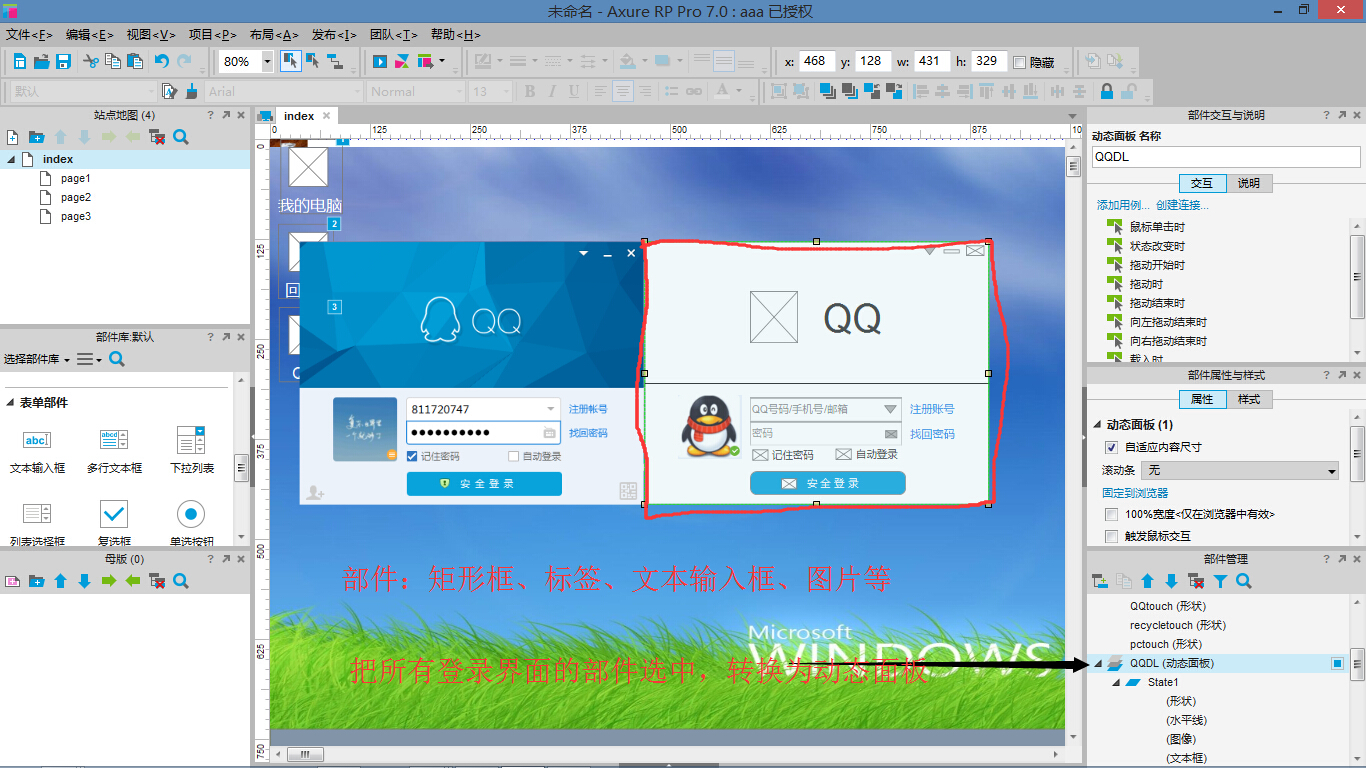The height and width of the screenshot is (768, 1366).
Task: Select page2 in the sitemap
Action: pyautogui.click(x=75, y=197)
